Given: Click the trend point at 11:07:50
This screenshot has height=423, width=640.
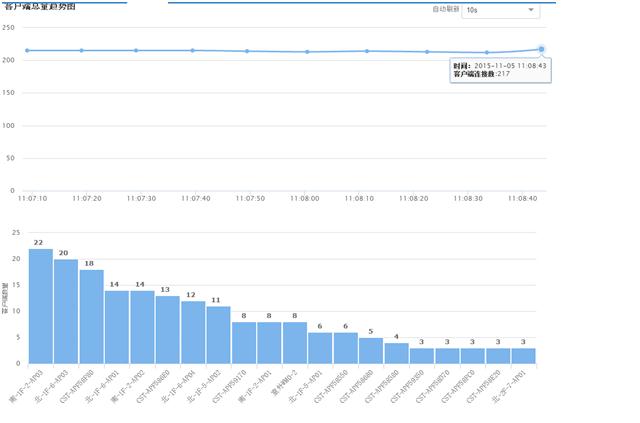Looking at the screenshot, I should (247, 51).
